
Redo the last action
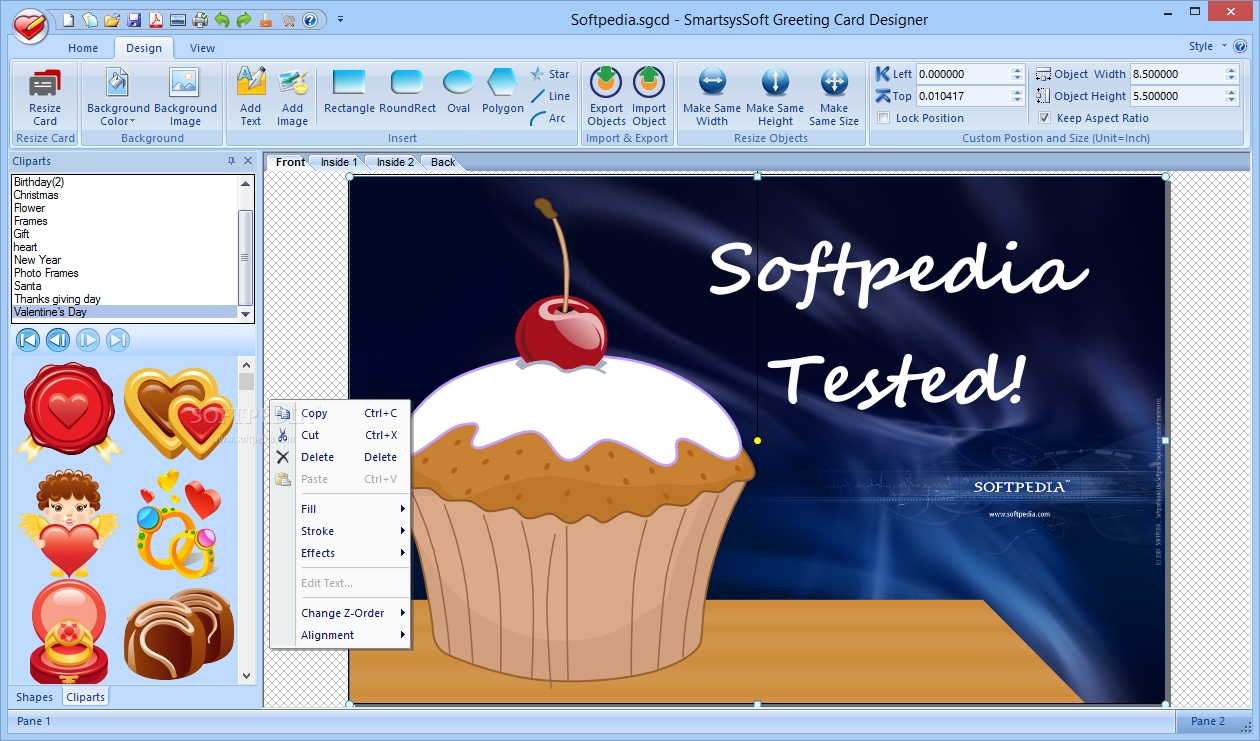pyautogui.click(x=244, y=20)
